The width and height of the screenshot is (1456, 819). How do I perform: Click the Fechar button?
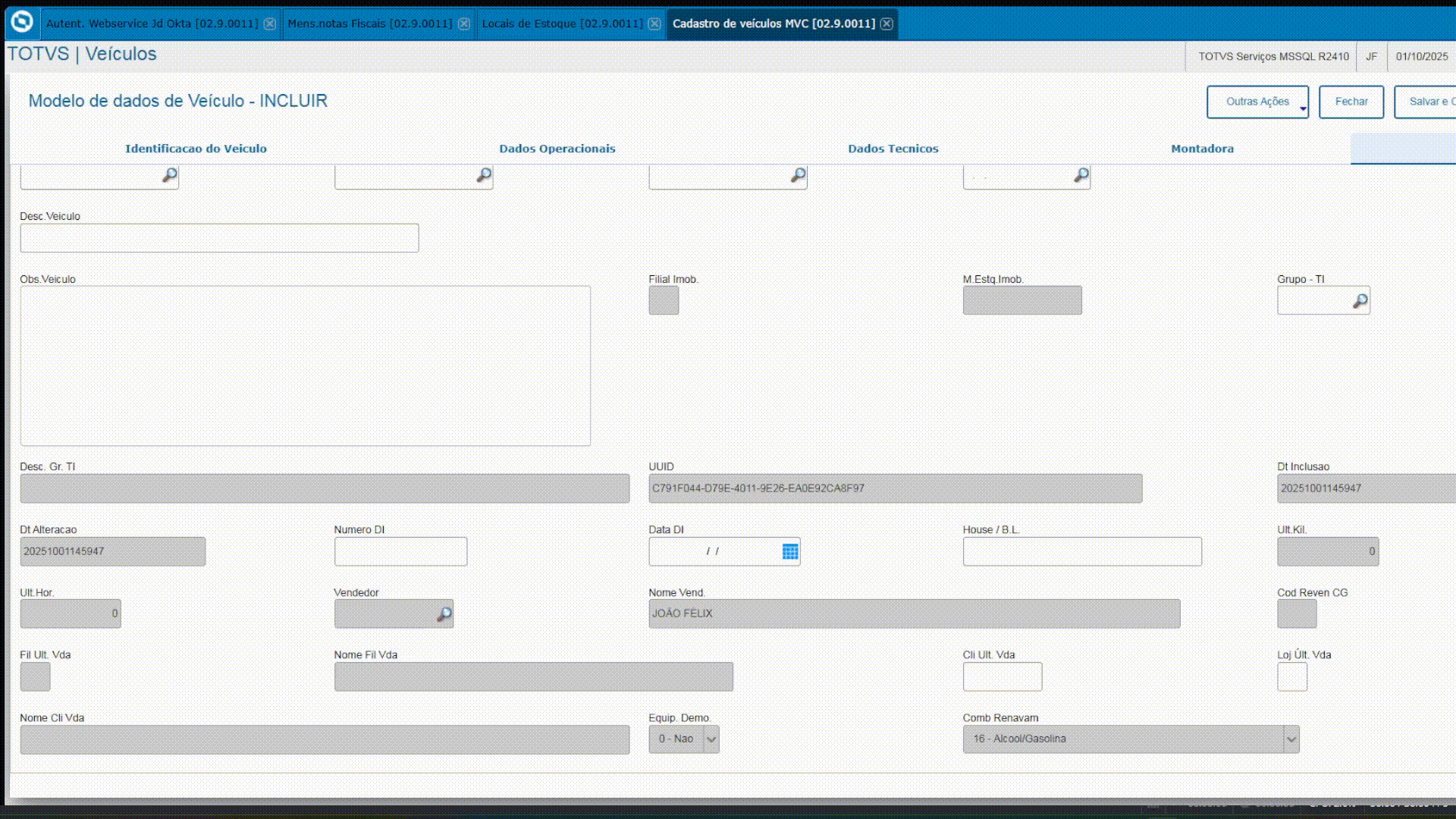click(x=1351, y=102)
